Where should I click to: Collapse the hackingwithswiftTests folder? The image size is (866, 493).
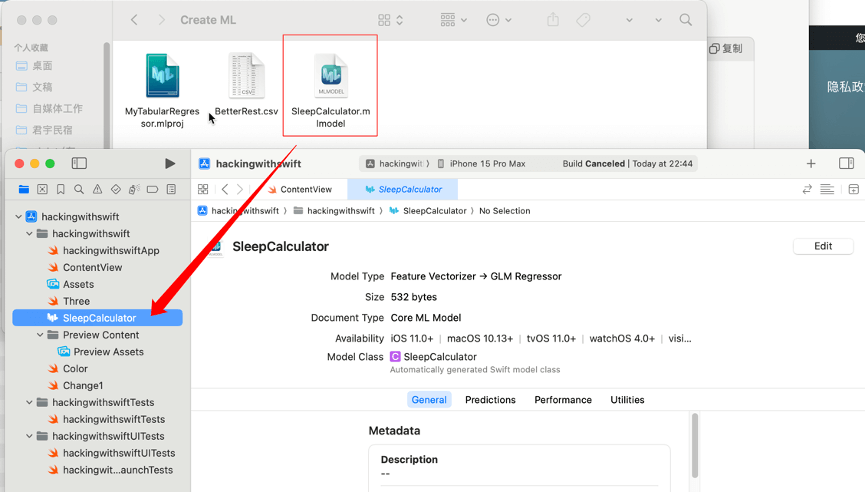(x=29, y=402)
